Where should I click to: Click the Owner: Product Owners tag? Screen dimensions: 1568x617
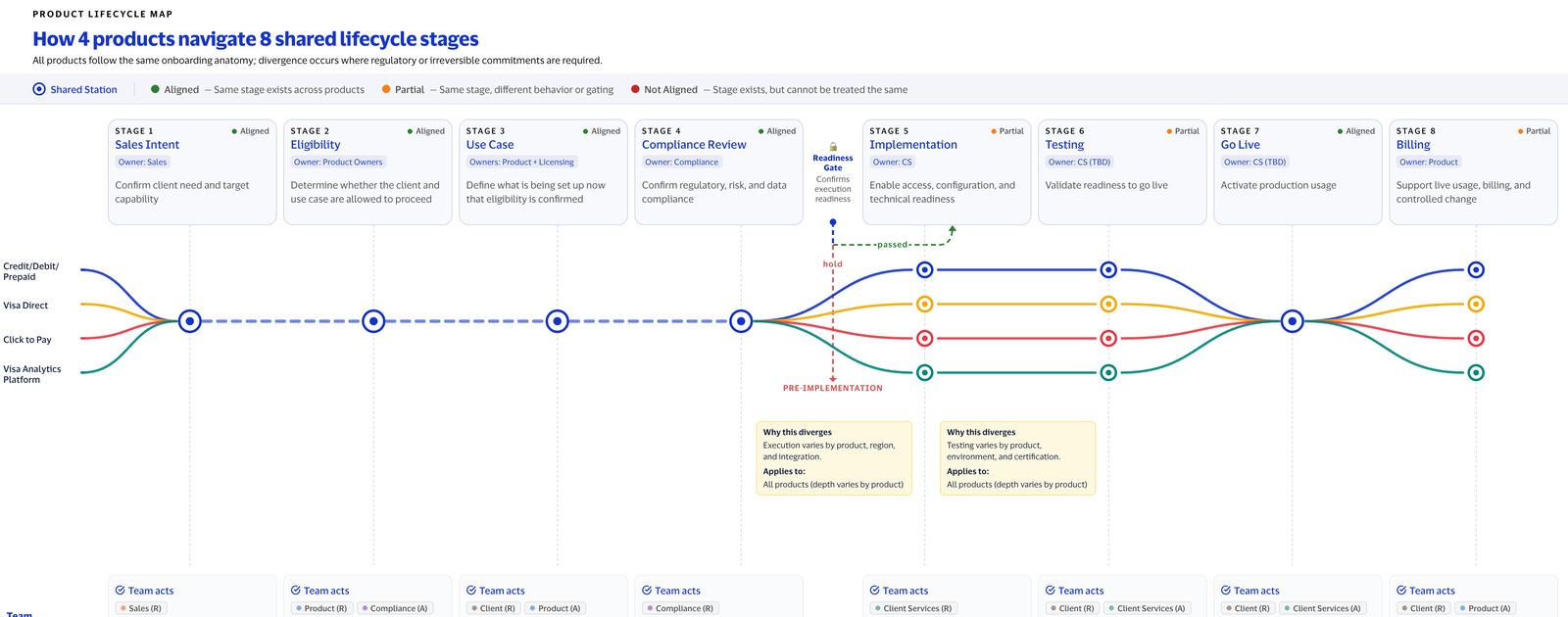coord(338,163)
